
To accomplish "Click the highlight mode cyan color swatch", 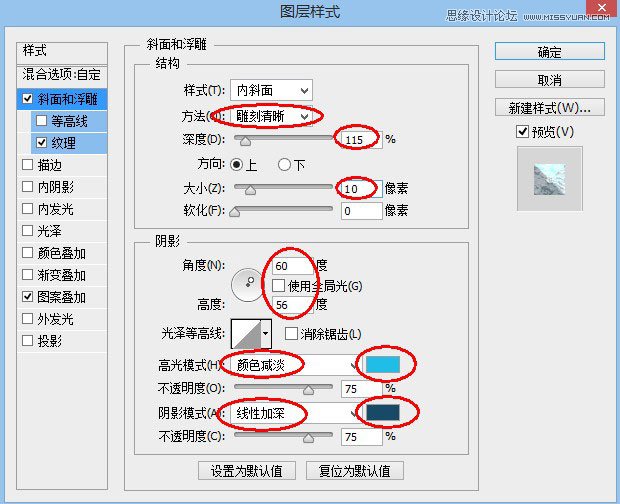I will 382,364.
